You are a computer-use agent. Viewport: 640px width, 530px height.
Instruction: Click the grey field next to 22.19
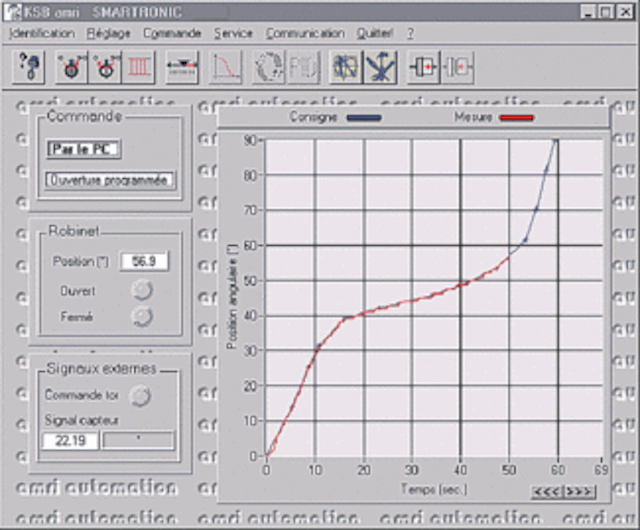tap(138, 441)
